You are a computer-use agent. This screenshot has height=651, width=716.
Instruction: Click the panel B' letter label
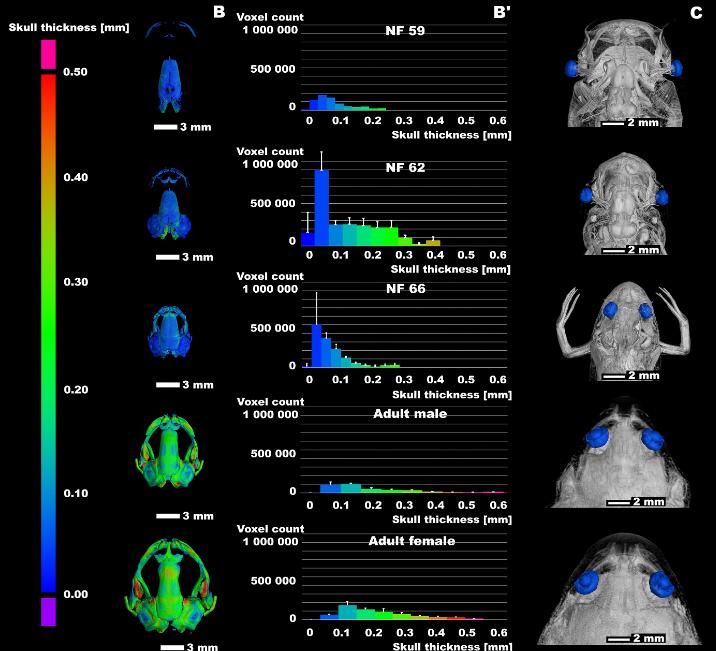[500, 12]
